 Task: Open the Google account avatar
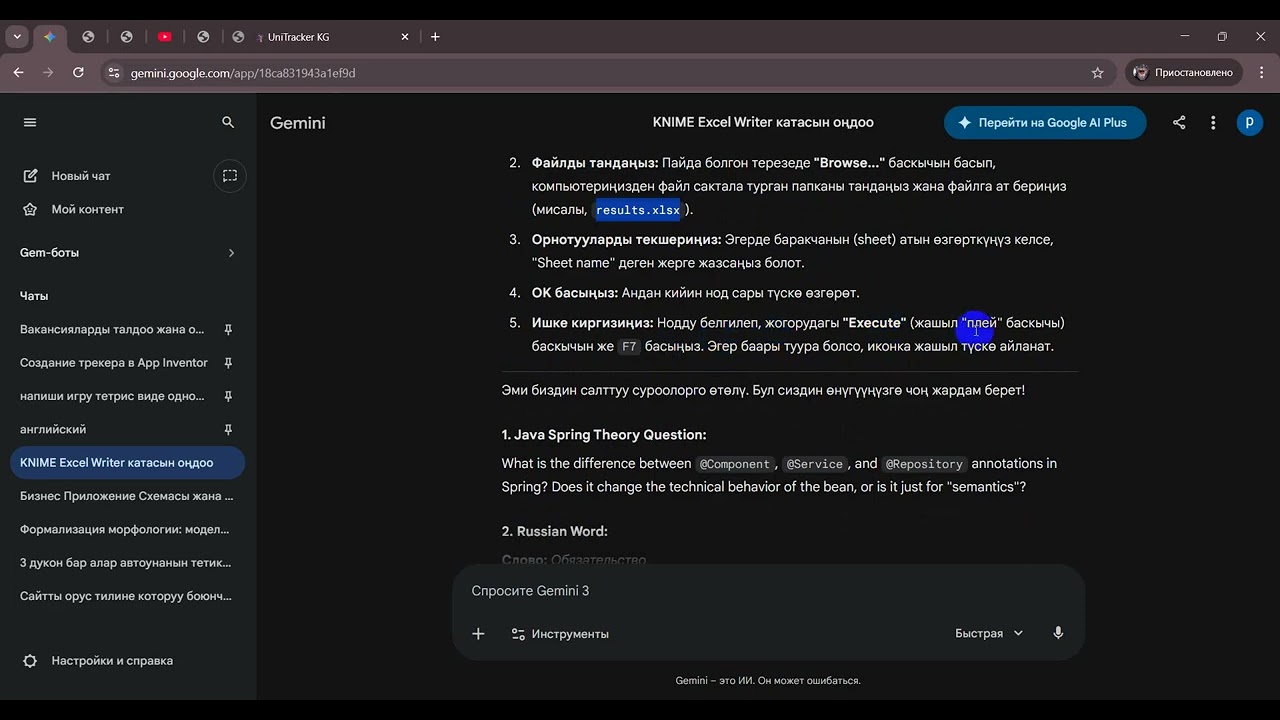1250,123
